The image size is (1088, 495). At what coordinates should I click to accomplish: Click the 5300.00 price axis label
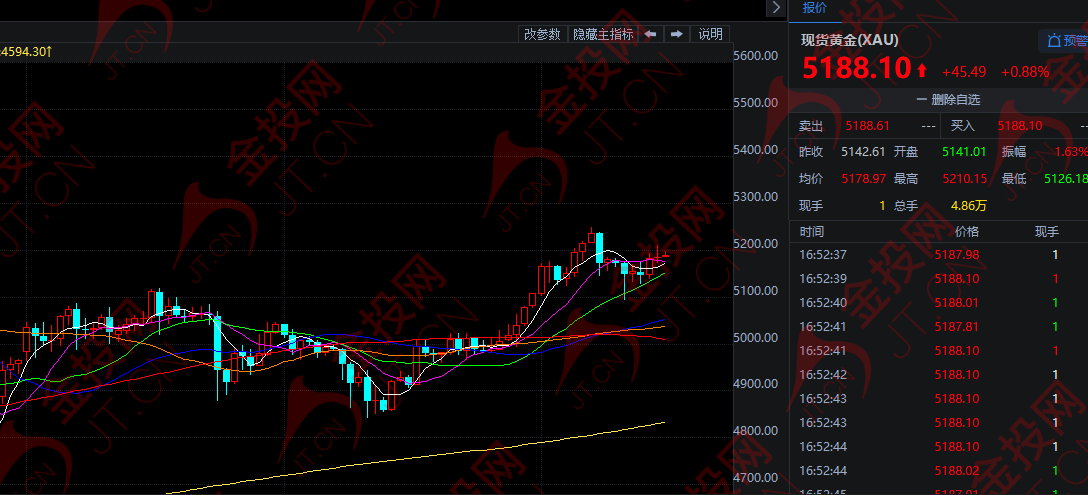click(756, 196)
